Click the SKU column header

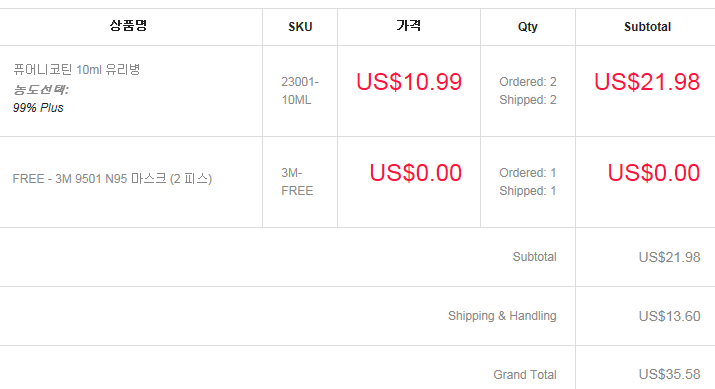tap(300, 27)
